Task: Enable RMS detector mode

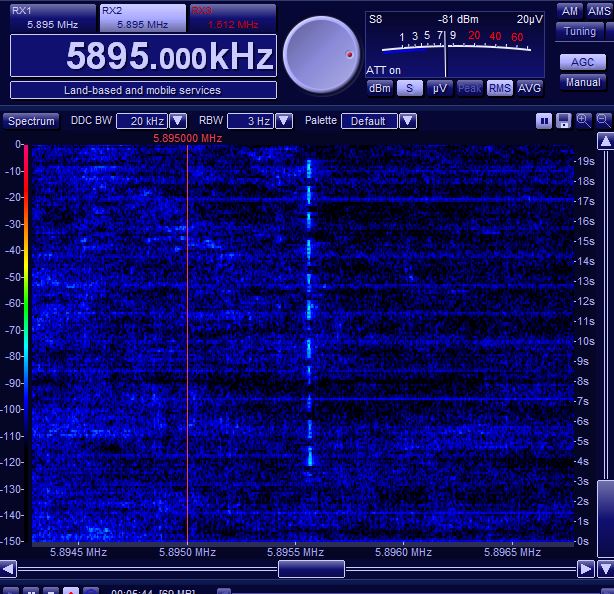Action: point(500,88)
